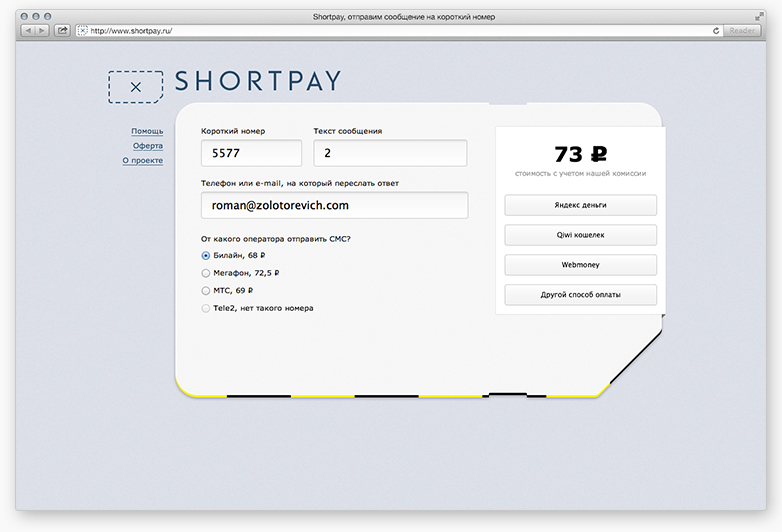Viewport: 782px width, 532px height.
Task: Click the Текст сообщения label
Action: click(x=348, y=131)
